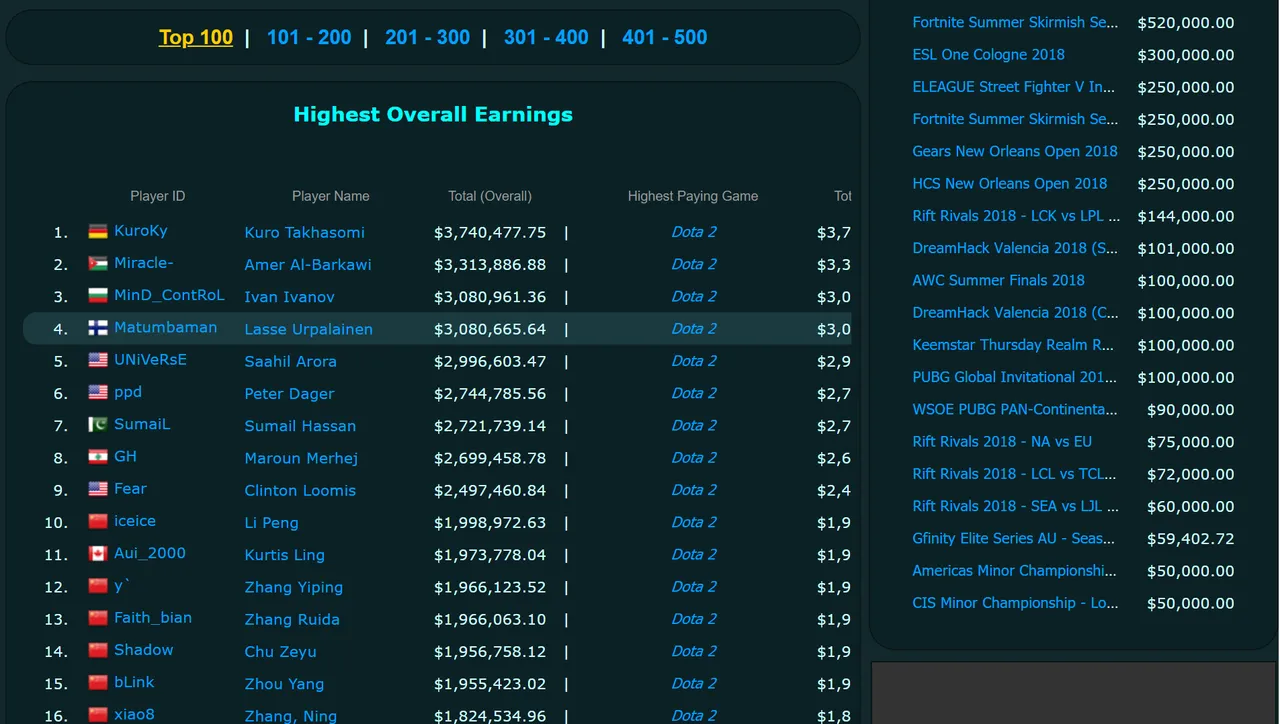
Task: Open Kuro Takhasomi name link
Action: pyautogui.click(x=305, y=233)
